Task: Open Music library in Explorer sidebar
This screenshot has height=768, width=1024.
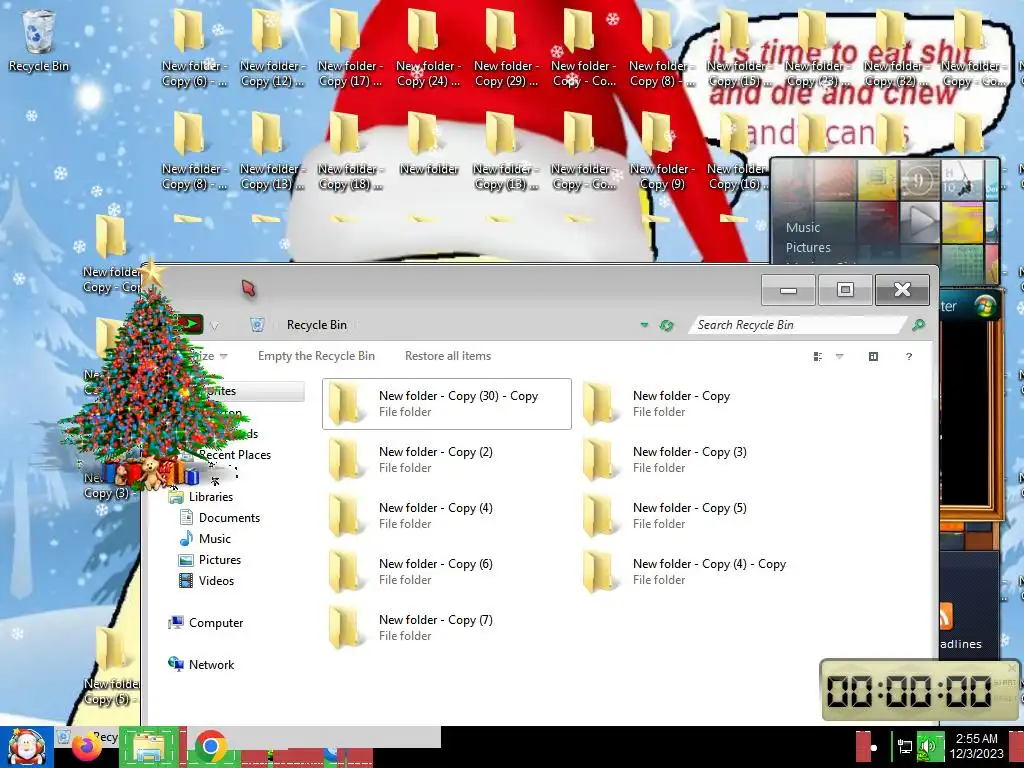Action: 214,538
